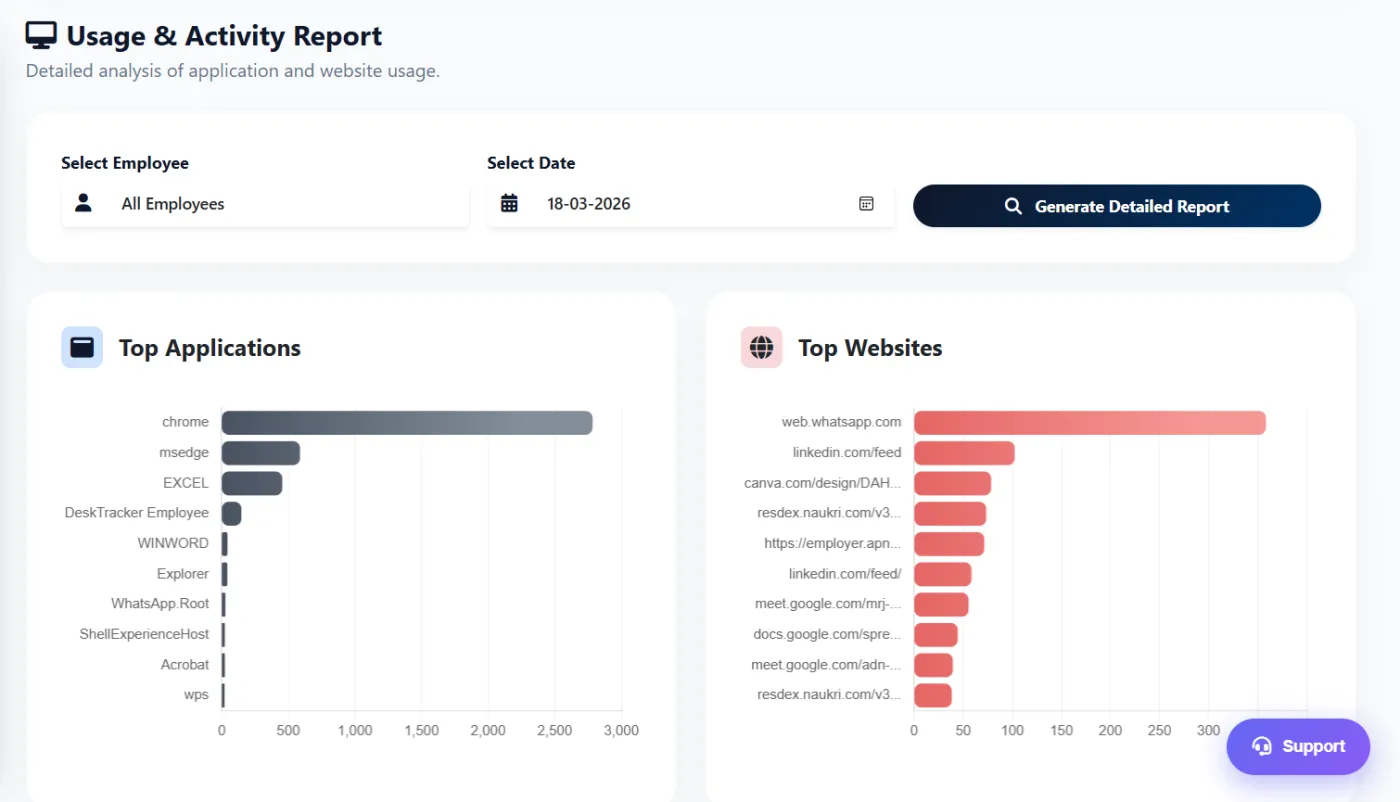Click the "WhatsApp.Root" axis label
The image size is (1400, 802).
coord(160,604)
